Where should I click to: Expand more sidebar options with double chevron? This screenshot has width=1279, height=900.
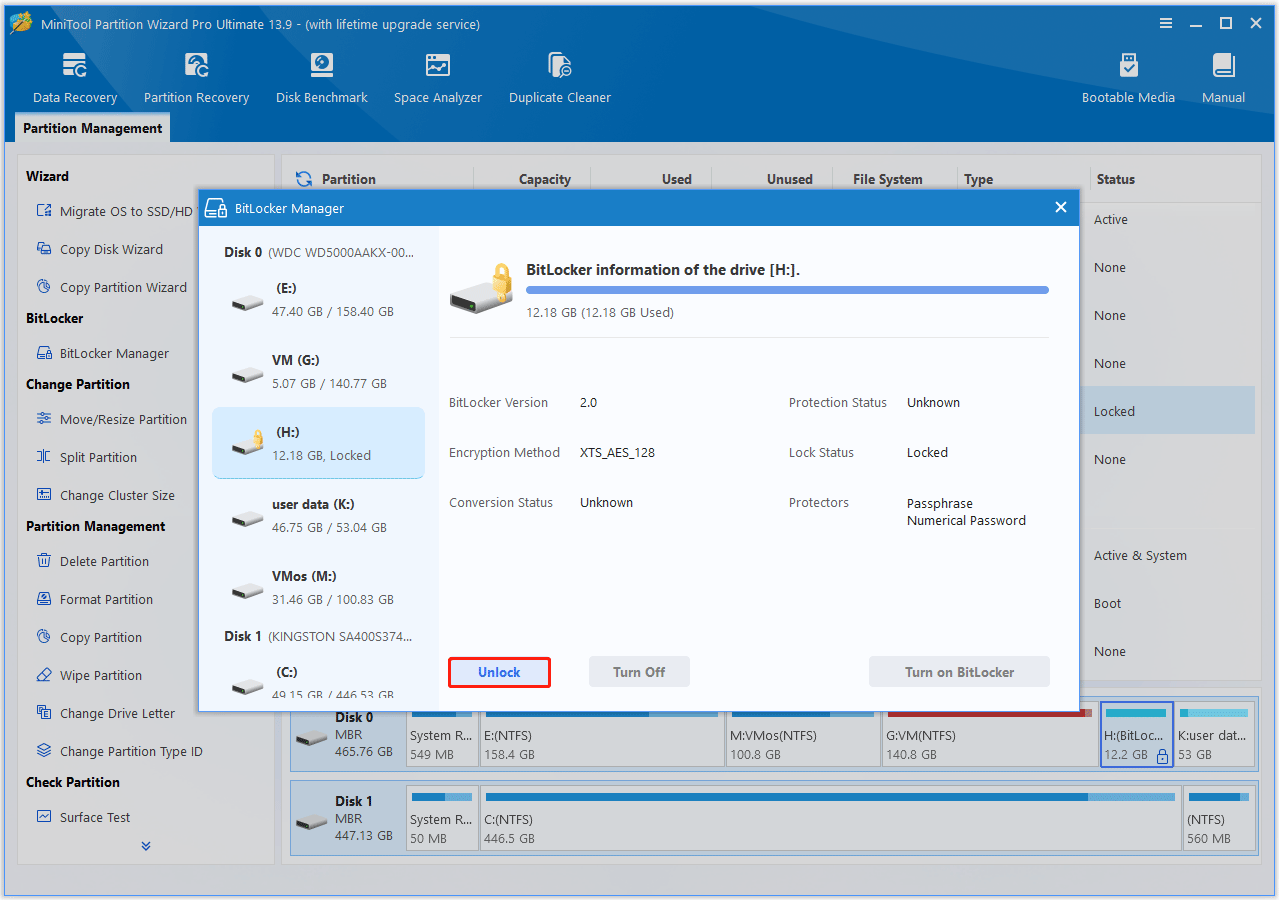(146, 846)
